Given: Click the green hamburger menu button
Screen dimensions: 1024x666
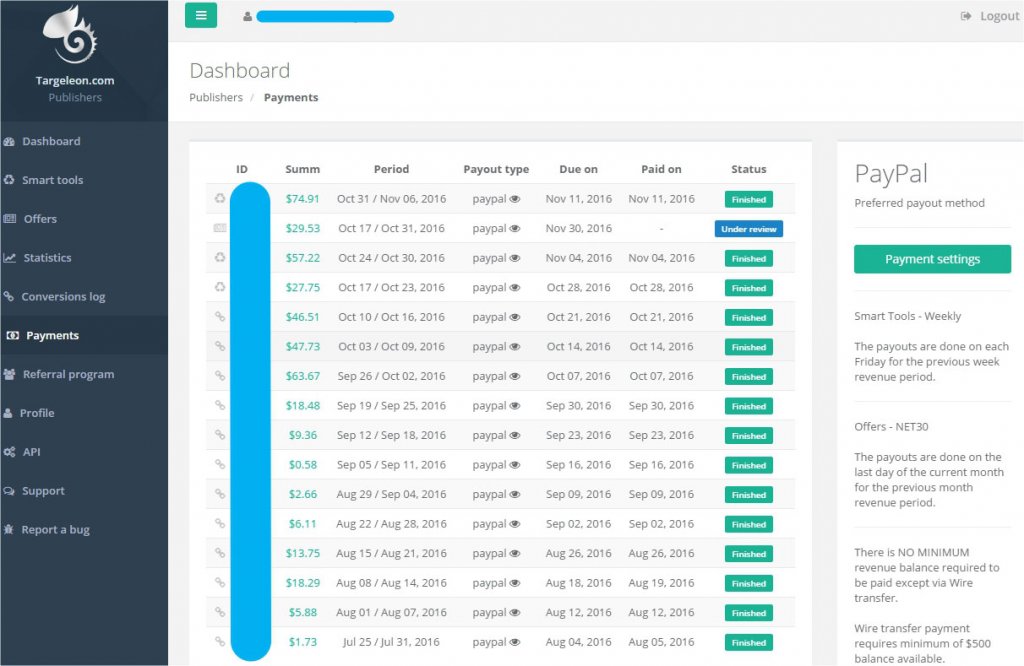Looking at the screenshot, I should [x=201, y=15].
